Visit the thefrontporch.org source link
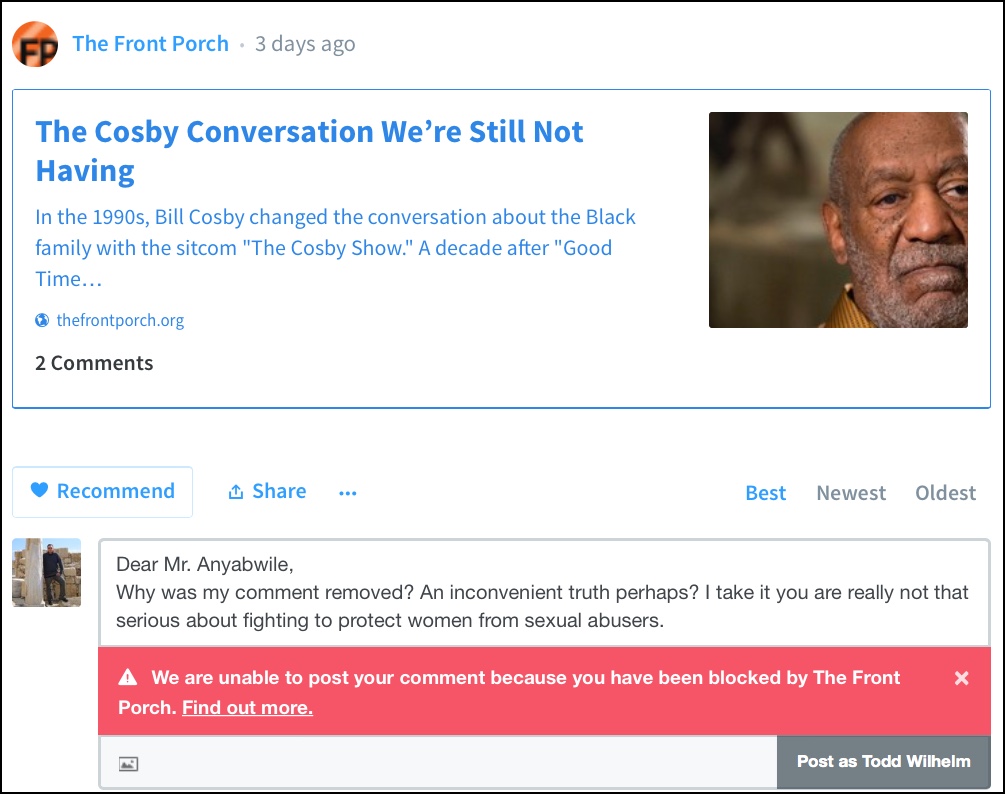 [x=120, y=321]
